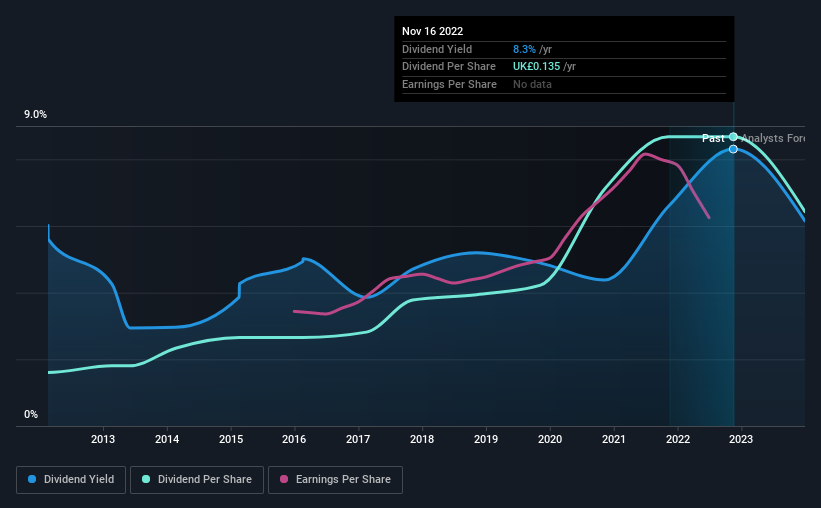This screenshot has height=508, width=821.
Task: Click the blue Dividend Yield data point marker
Action: click(x=733, y=149)
